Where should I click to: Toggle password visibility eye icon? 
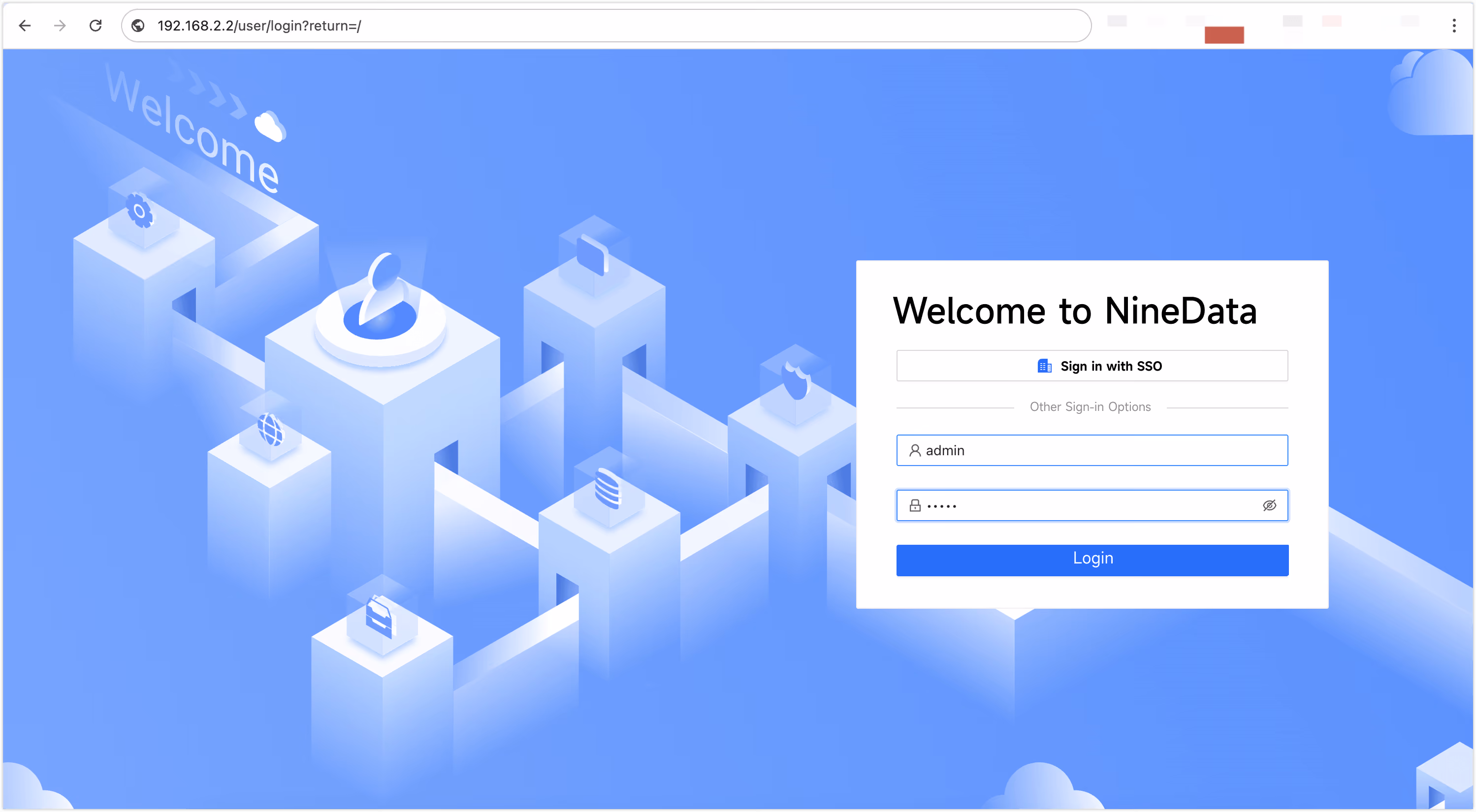pyautogui.click(x=1269, y=505)
